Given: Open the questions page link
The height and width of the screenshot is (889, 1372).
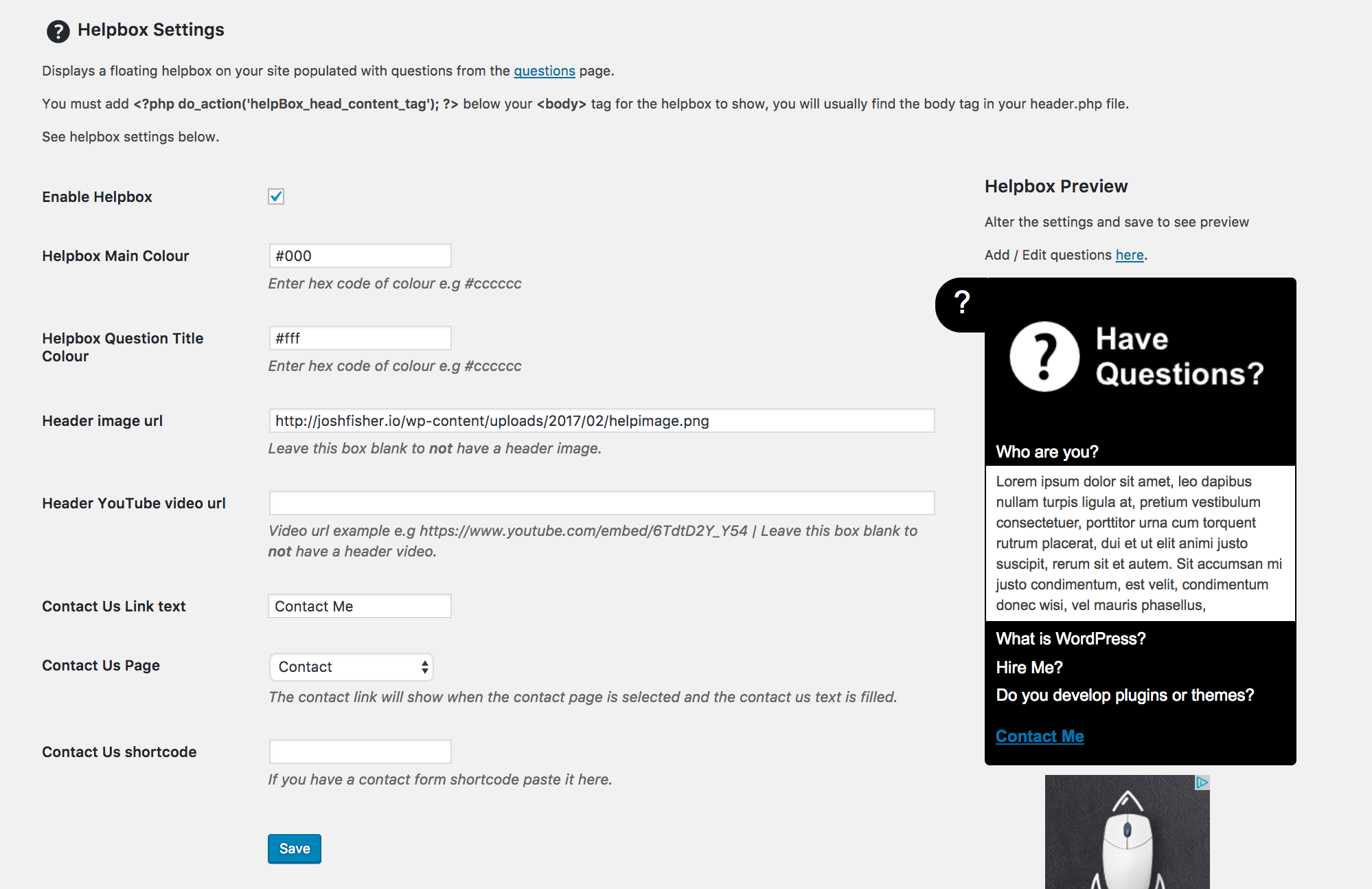Looking at the screenshot, I should [545, 71].
